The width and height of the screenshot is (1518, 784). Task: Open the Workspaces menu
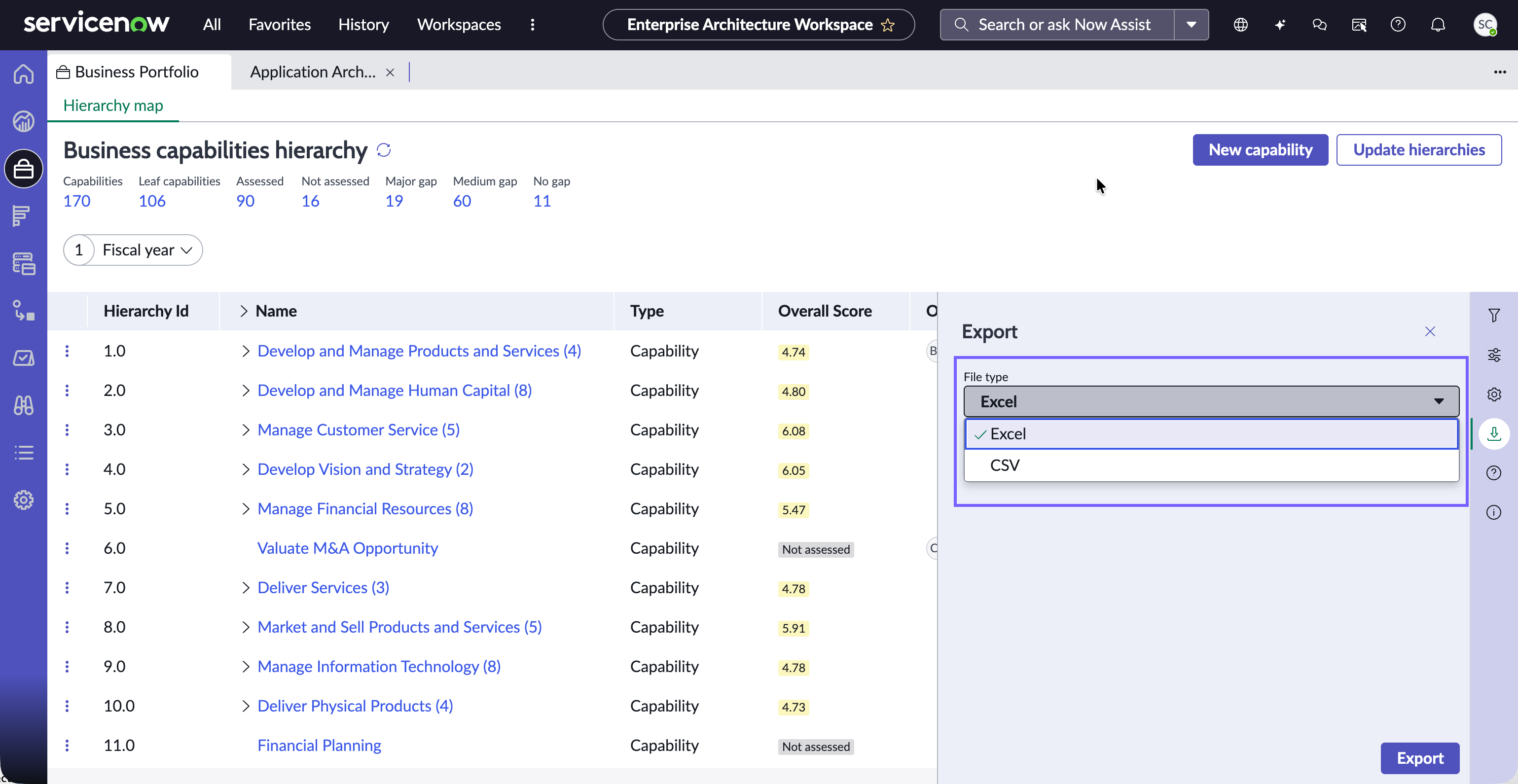point(459,25)
